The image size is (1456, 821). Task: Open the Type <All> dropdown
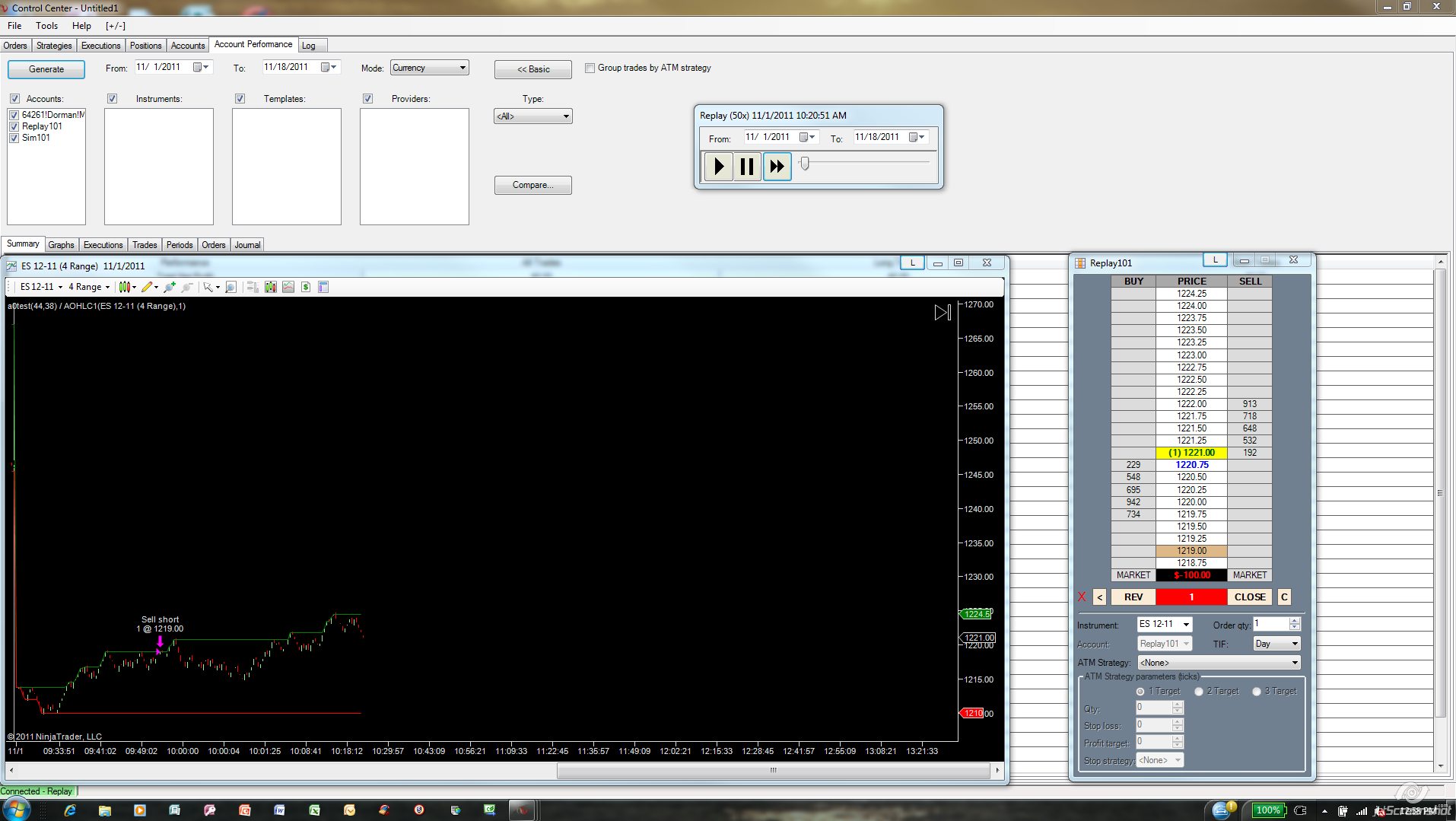[x=533, y=116]
